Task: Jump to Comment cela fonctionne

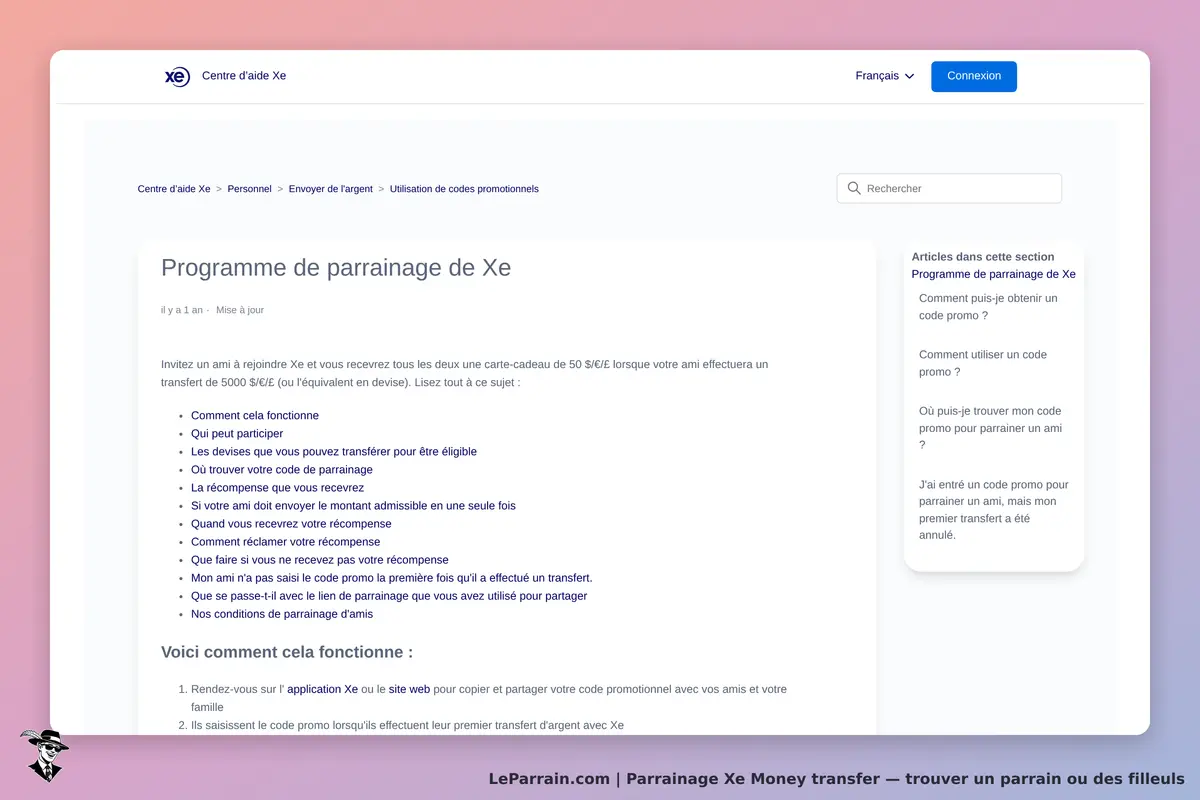Action: click(x=255, y=416)
